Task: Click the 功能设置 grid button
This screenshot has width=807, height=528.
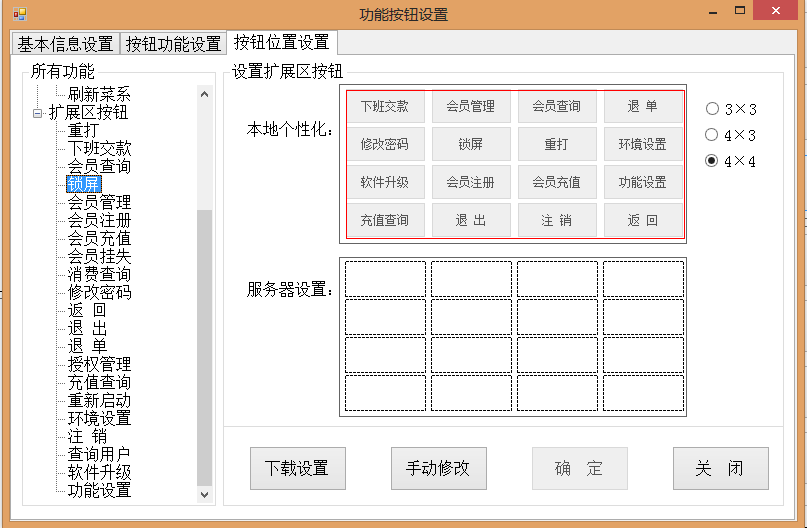Action: (643, 182)
